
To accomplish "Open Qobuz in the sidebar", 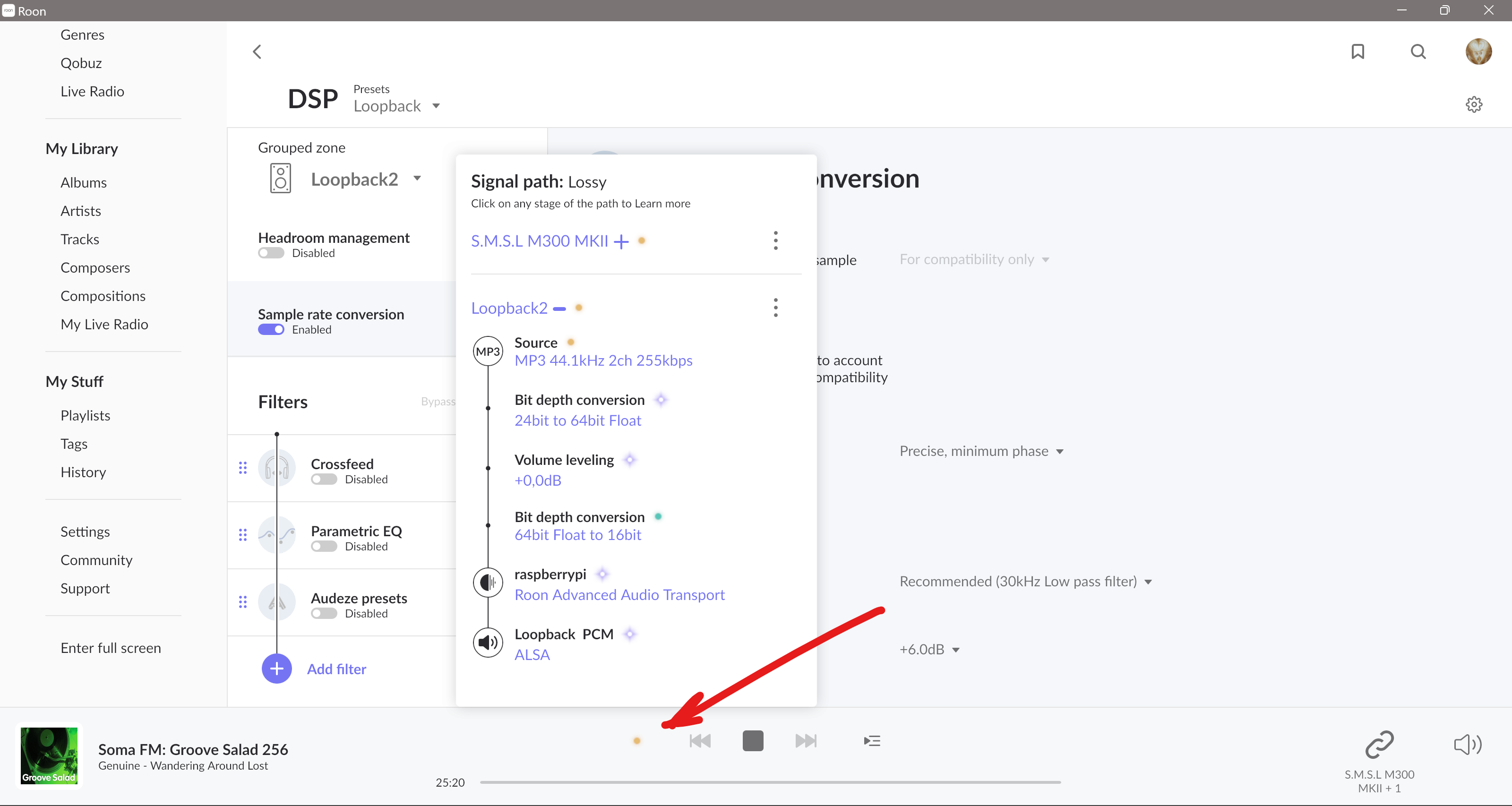I will coord(81,63).
